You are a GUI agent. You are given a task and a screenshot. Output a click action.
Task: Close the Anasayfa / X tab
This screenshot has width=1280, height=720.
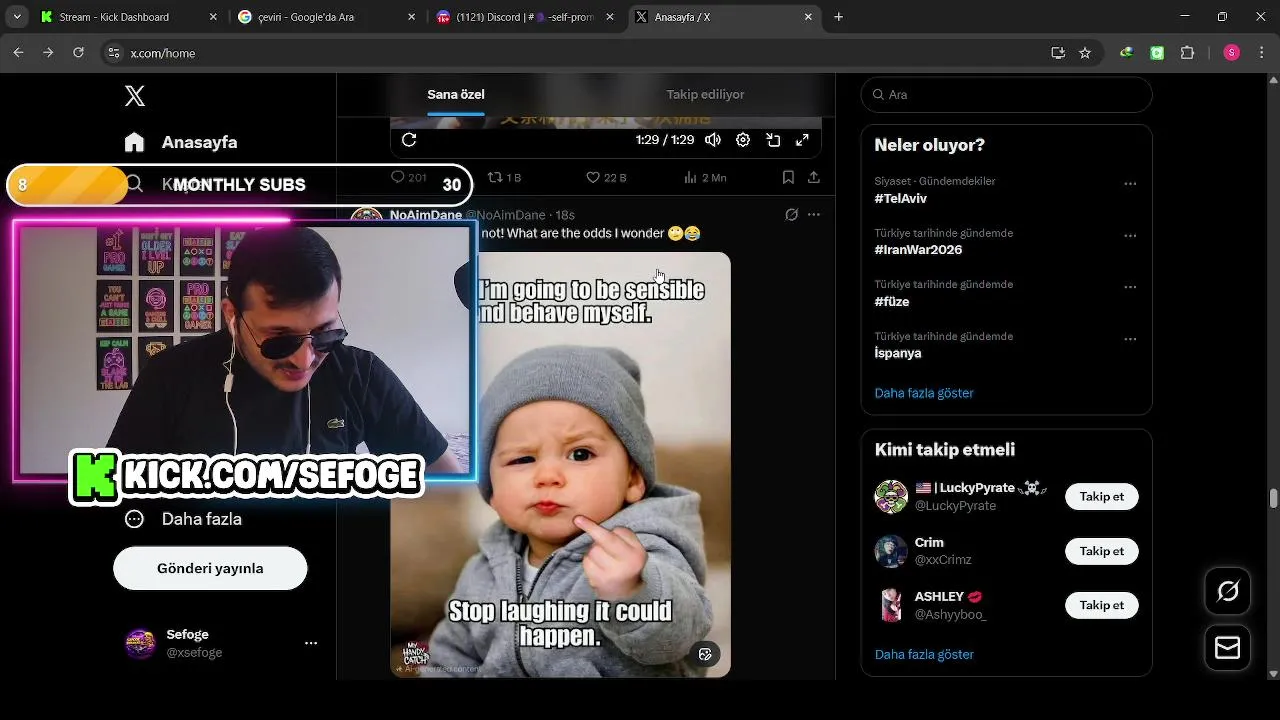point(808,17)
